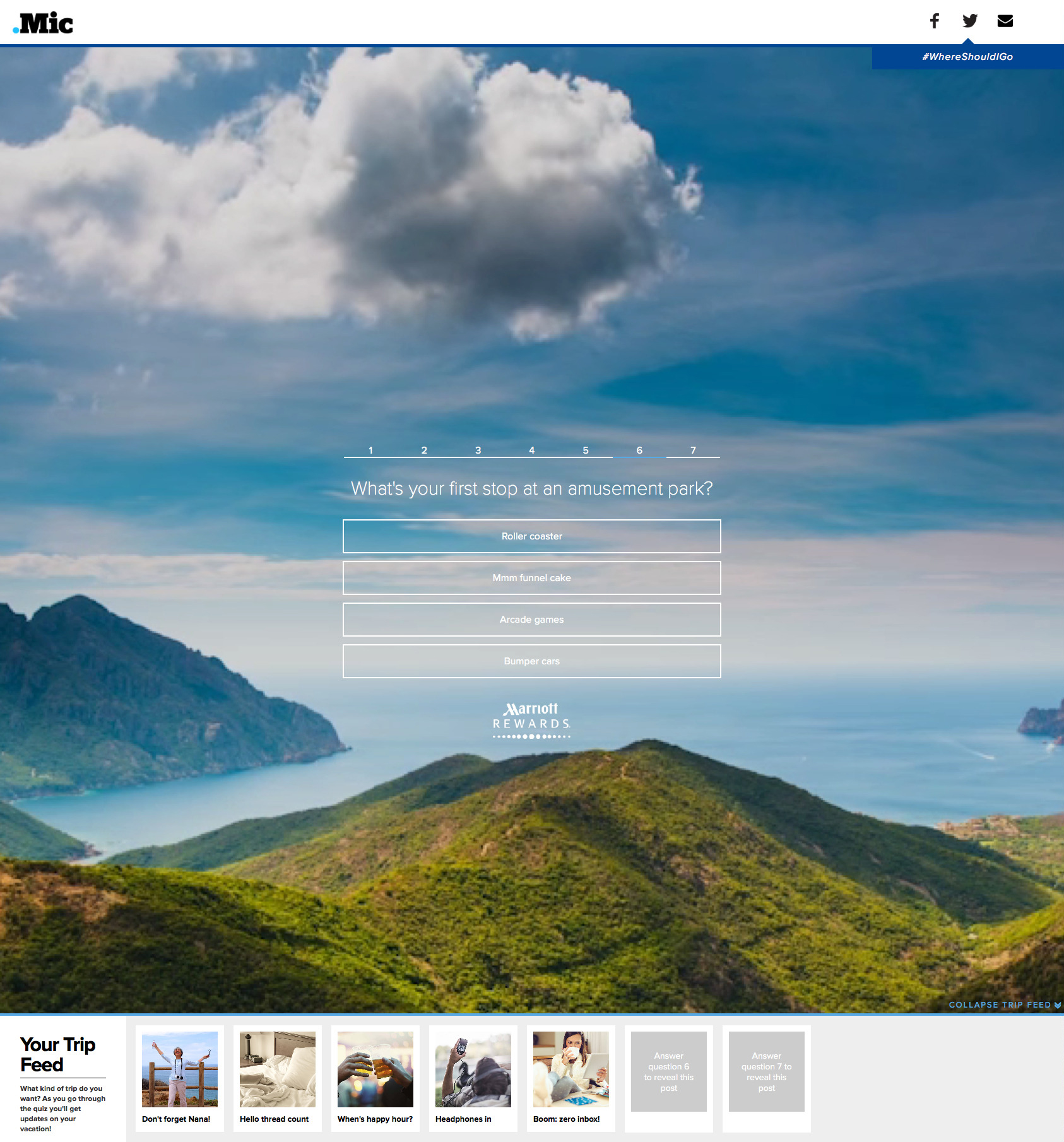The width and height of the screenshot is (1064, 1142).
Task: Choose the Bumper cars option
Action: coord(531,661)
